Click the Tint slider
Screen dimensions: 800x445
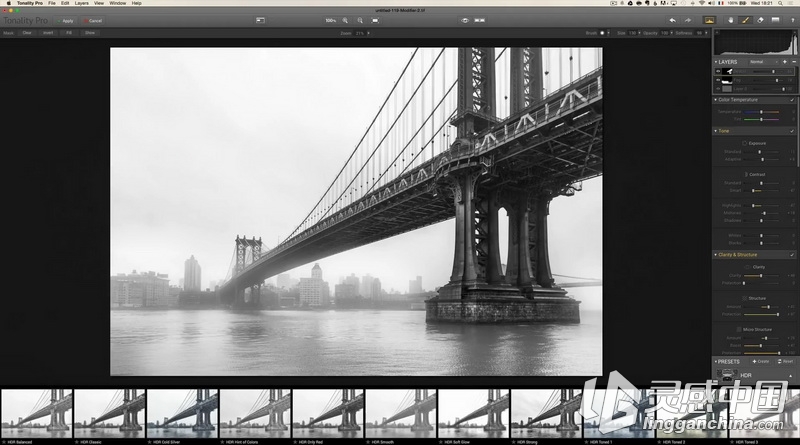click(761, 119)
